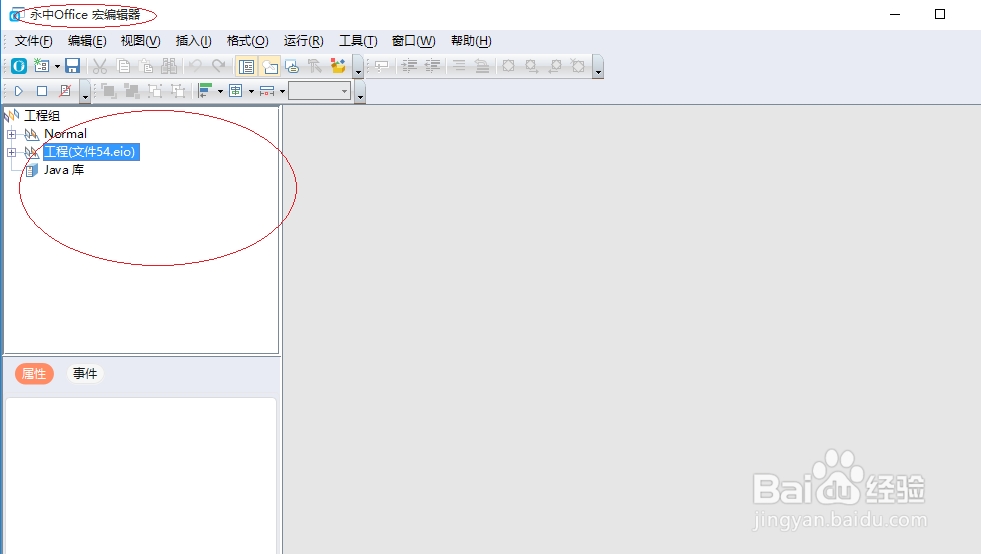
Task: Open the 帮助(H) menu
Action: pyautogui.click(x=471, y=41)
